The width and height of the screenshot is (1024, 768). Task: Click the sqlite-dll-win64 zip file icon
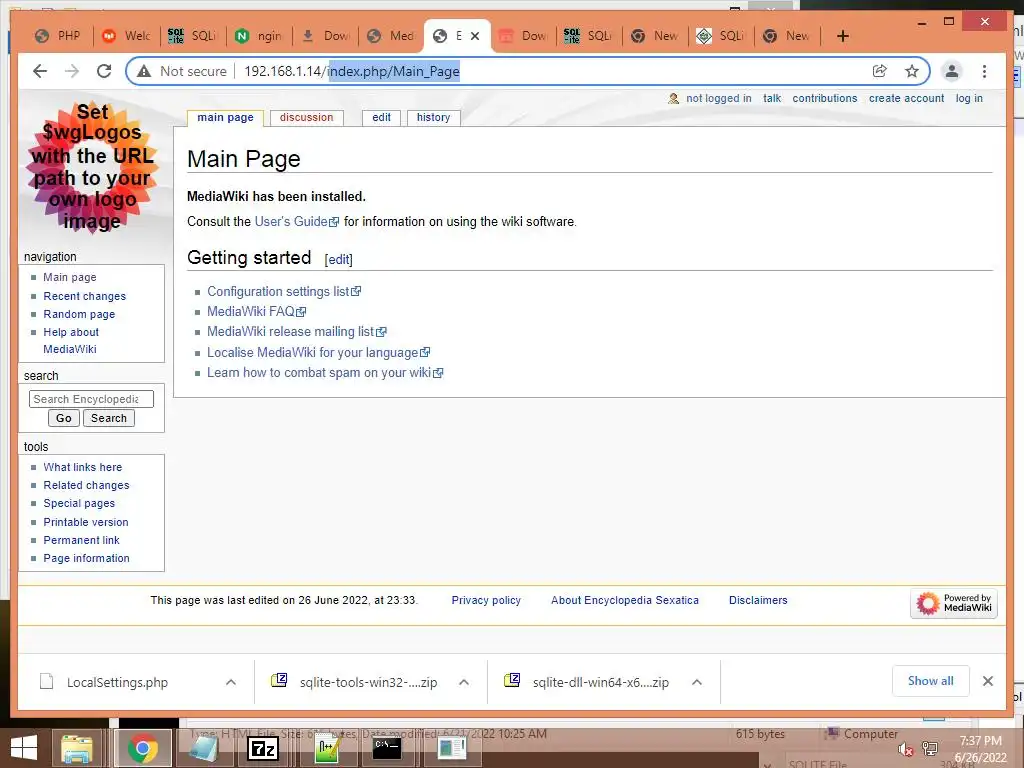(x=512, y=680)
